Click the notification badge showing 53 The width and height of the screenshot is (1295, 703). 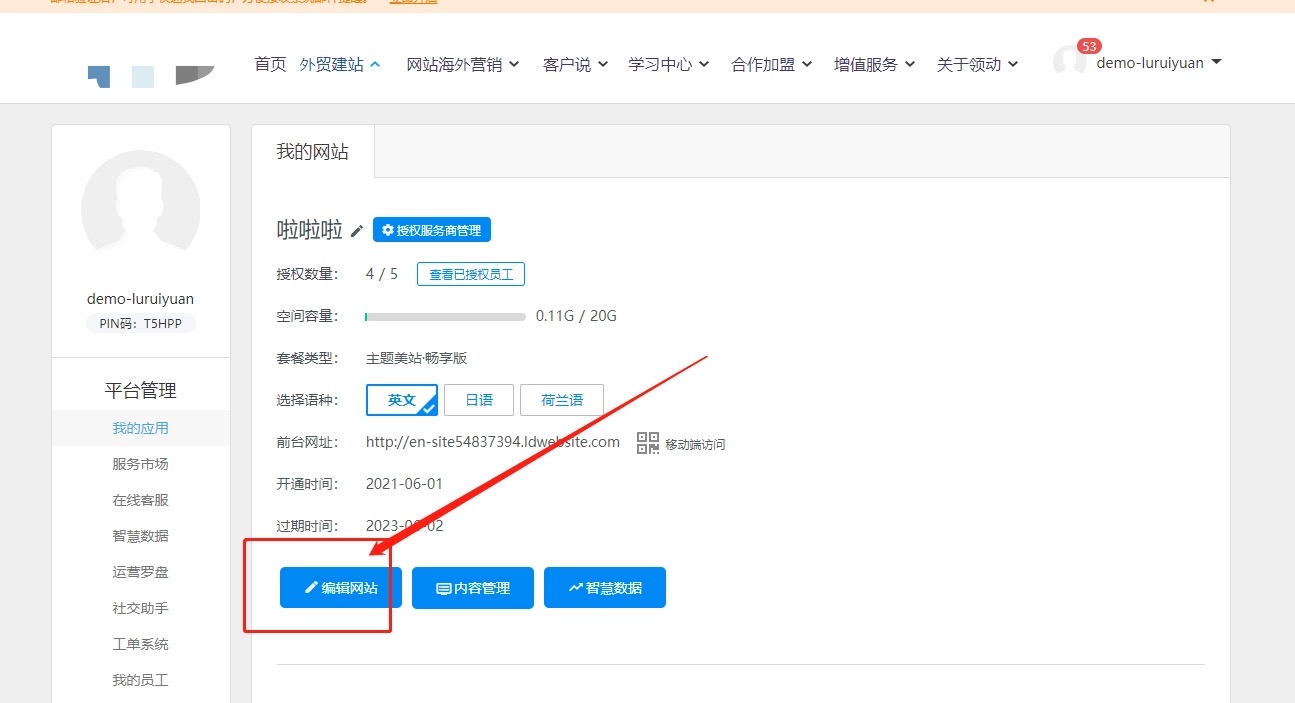(1089, 46)
